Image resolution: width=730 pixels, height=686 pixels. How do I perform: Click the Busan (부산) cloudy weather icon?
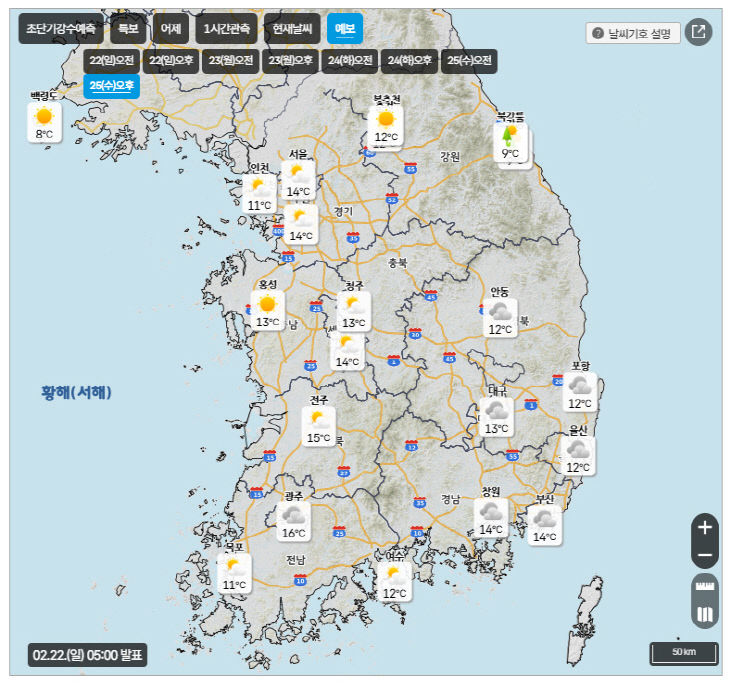(x=544, y=524)
